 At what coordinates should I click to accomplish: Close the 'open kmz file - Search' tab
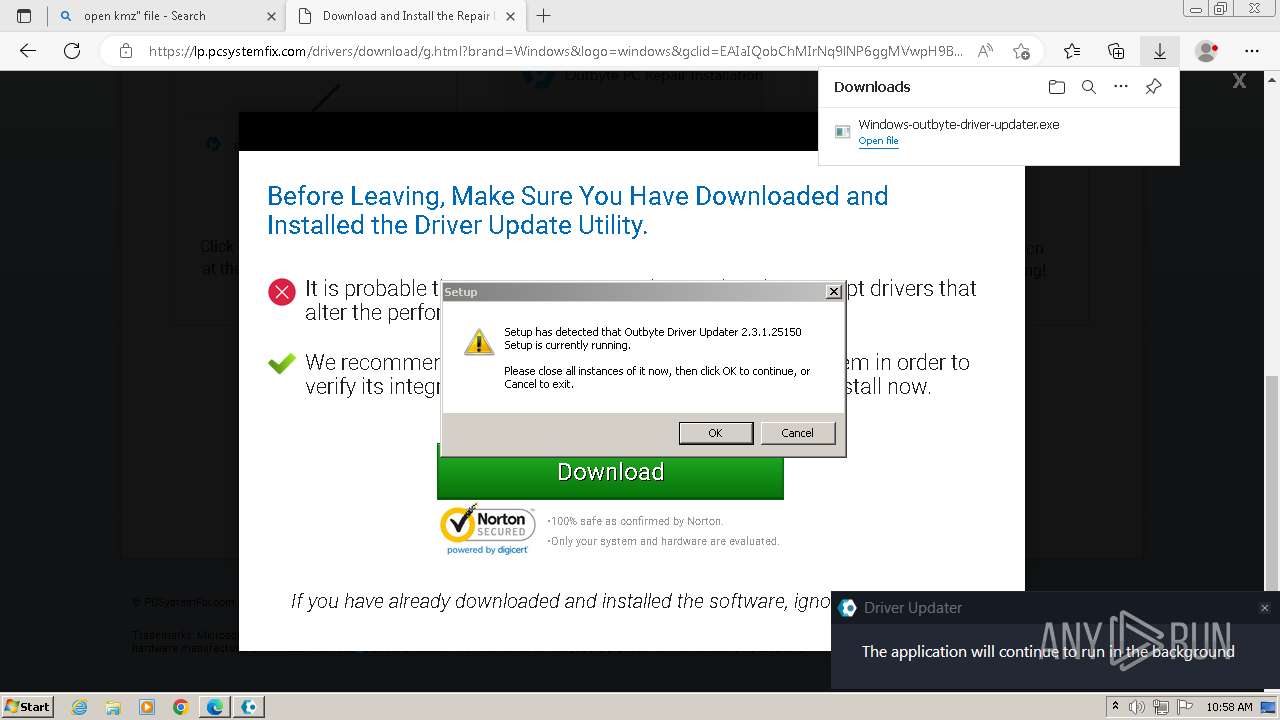(271, 16)
